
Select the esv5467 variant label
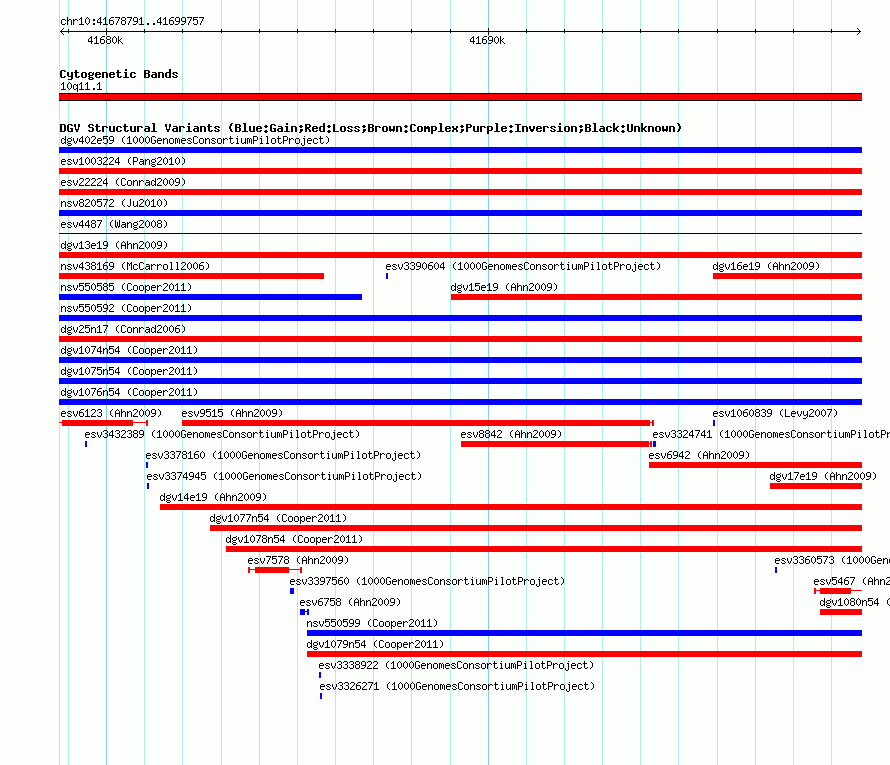[851, 581]
